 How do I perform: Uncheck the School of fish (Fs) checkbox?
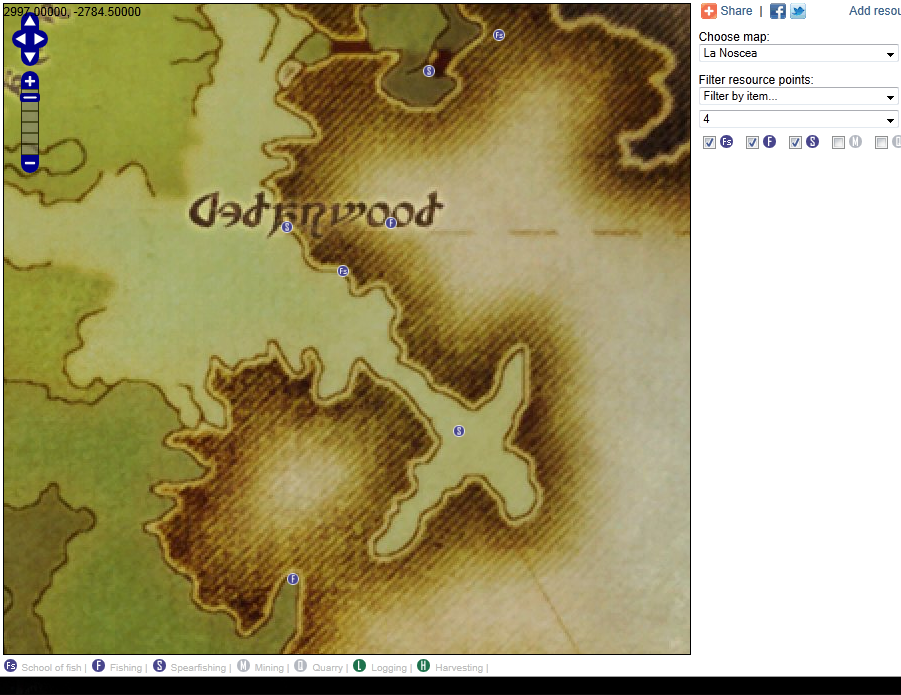click(709, 143)
